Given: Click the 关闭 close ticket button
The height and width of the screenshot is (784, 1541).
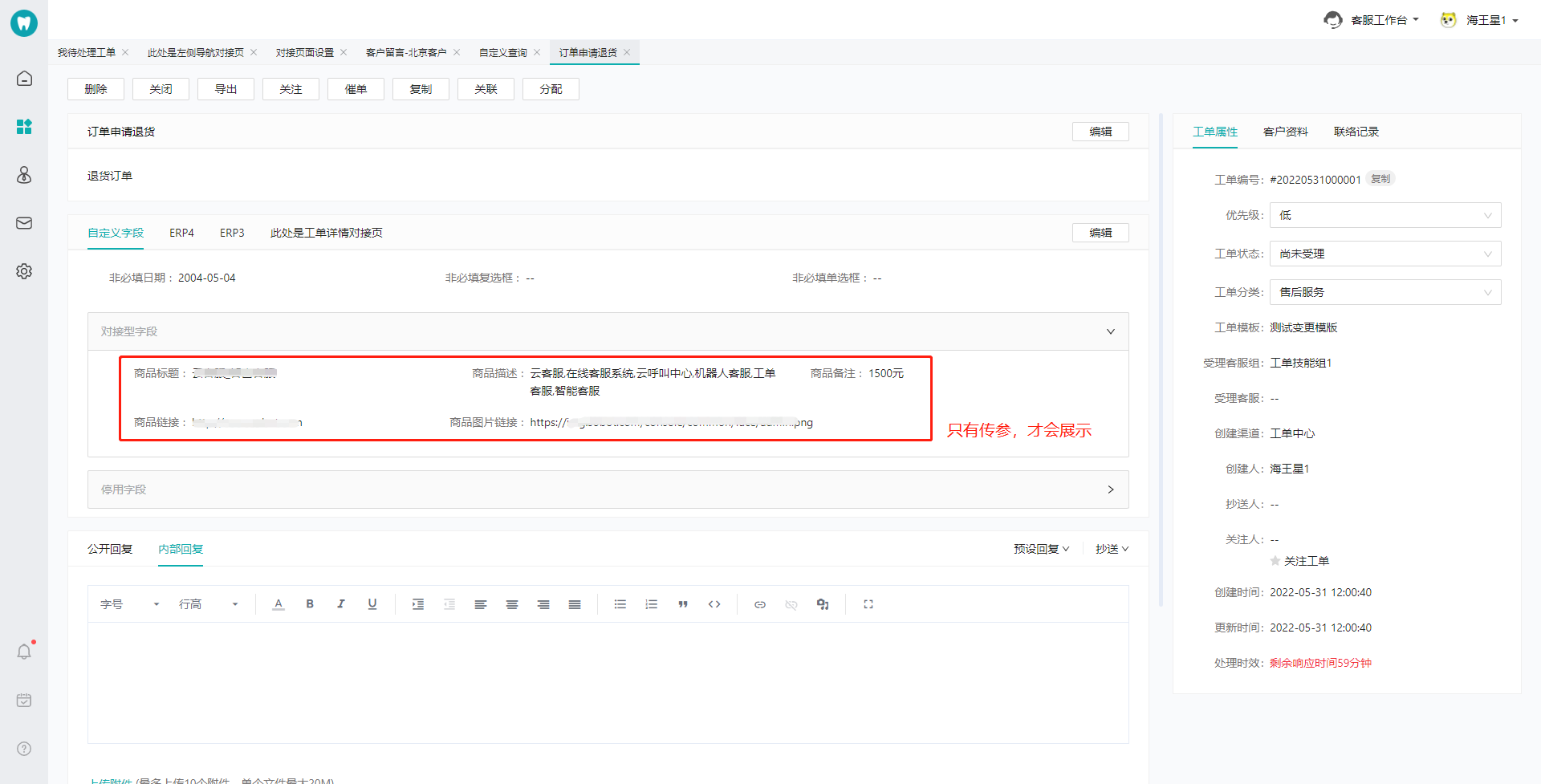Looking at the screenshot, I should coord(161,89).
